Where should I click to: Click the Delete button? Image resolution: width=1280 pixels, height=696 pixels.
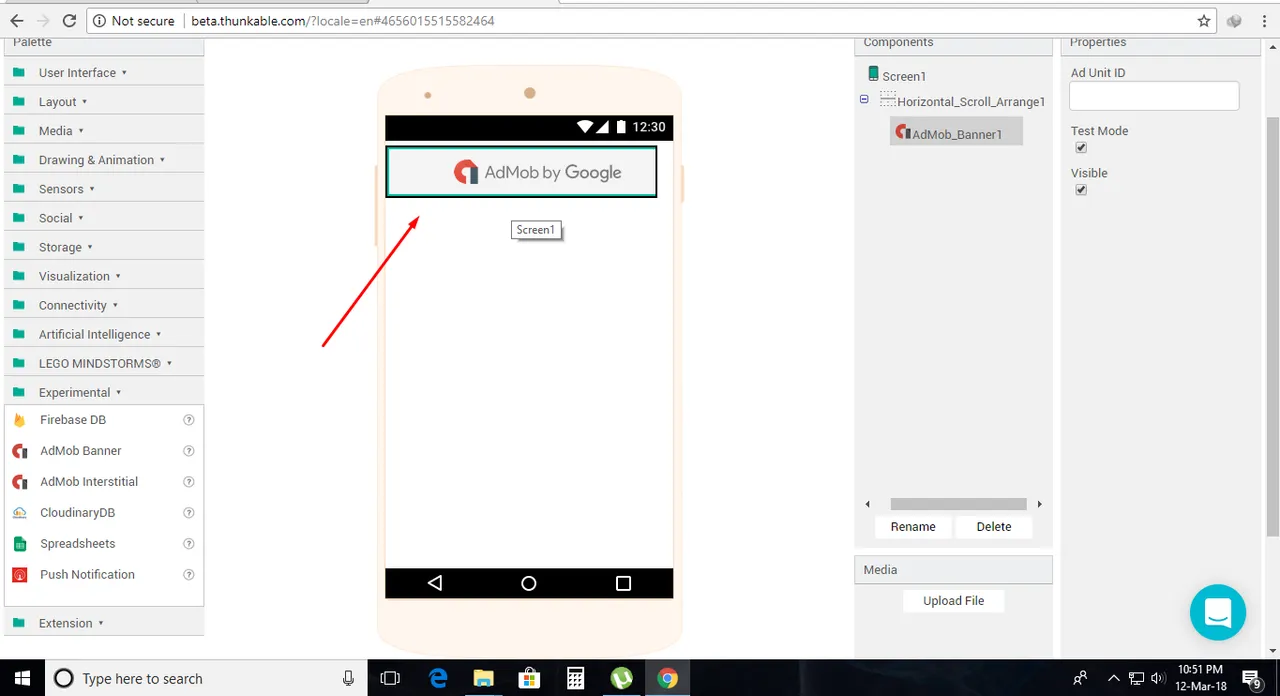pyautogui.click(x=994, y=526)
